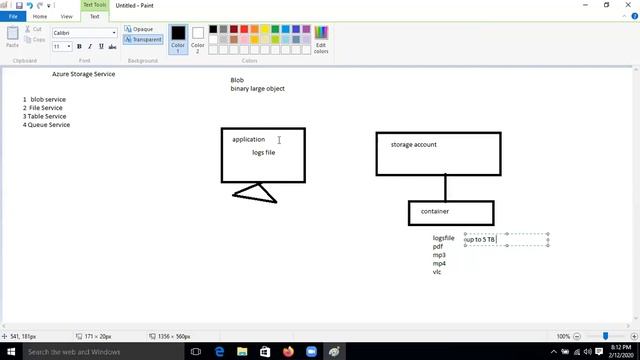The width and height of the screenshot is (640, 360).
Task: Pick the red palette swatch
Action: coord(244,29)
